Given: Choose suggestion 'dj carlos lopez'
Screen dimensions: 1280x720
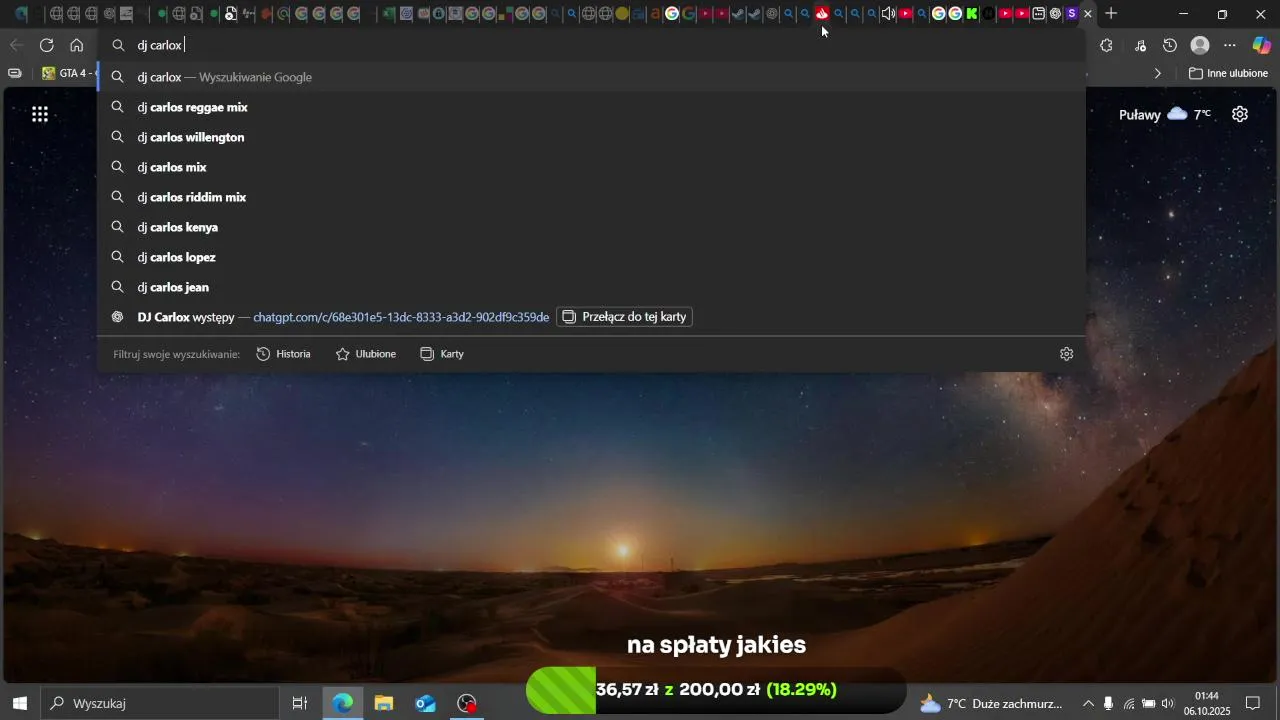Looking at the screenshot, I should (592, 257).
